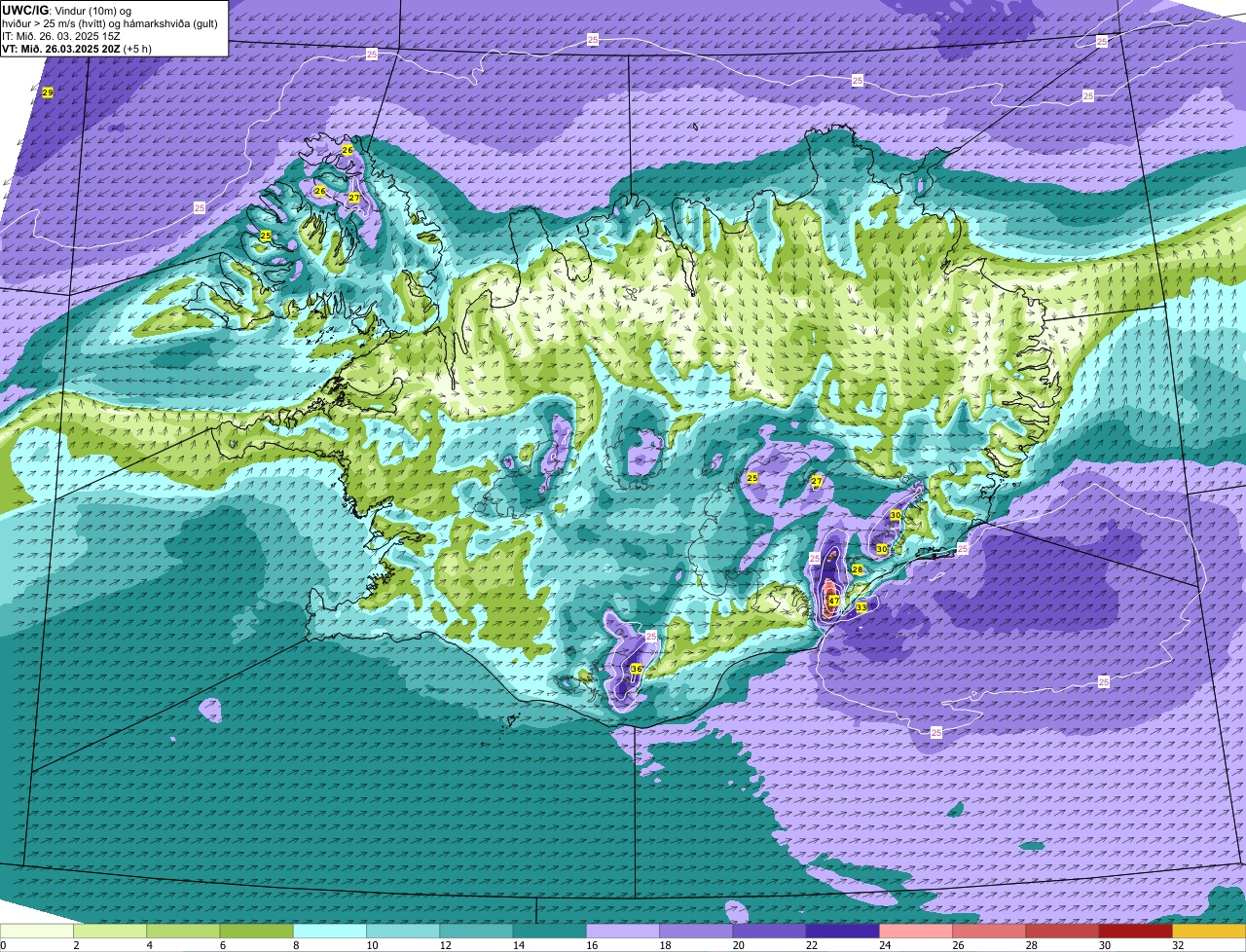Select the legend scale number '12'

(x=445, y=945)
